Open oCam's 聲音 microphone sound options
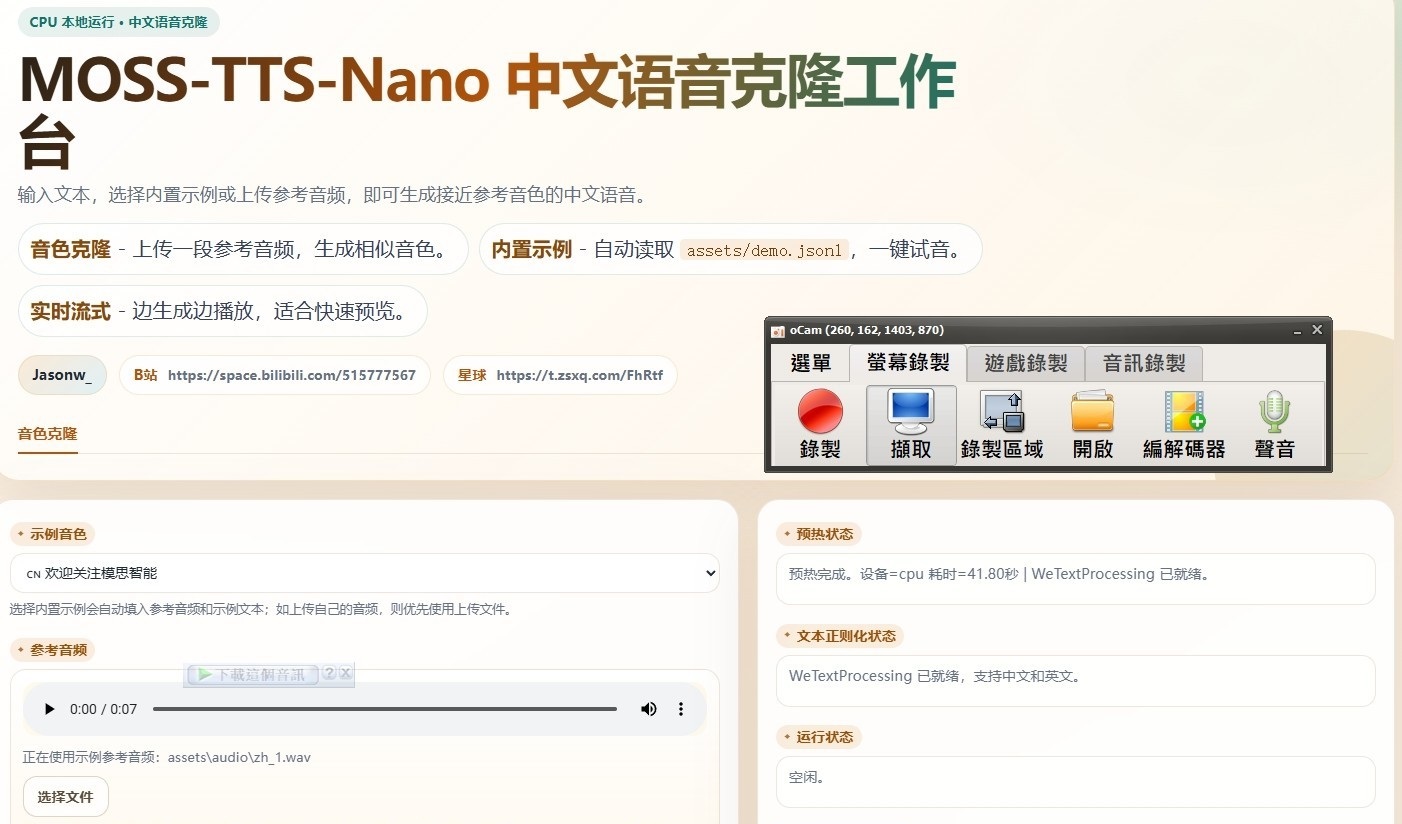1402x824 pixels. pyautogui.click(x=1274, y=425)
